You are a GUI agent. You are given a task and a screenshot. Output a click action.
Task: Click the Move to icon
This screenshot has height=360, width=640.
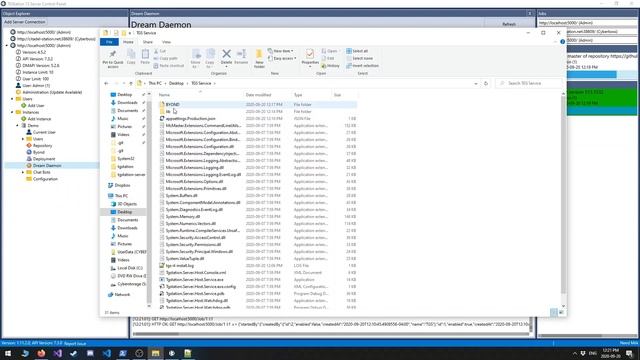point(196,55)
